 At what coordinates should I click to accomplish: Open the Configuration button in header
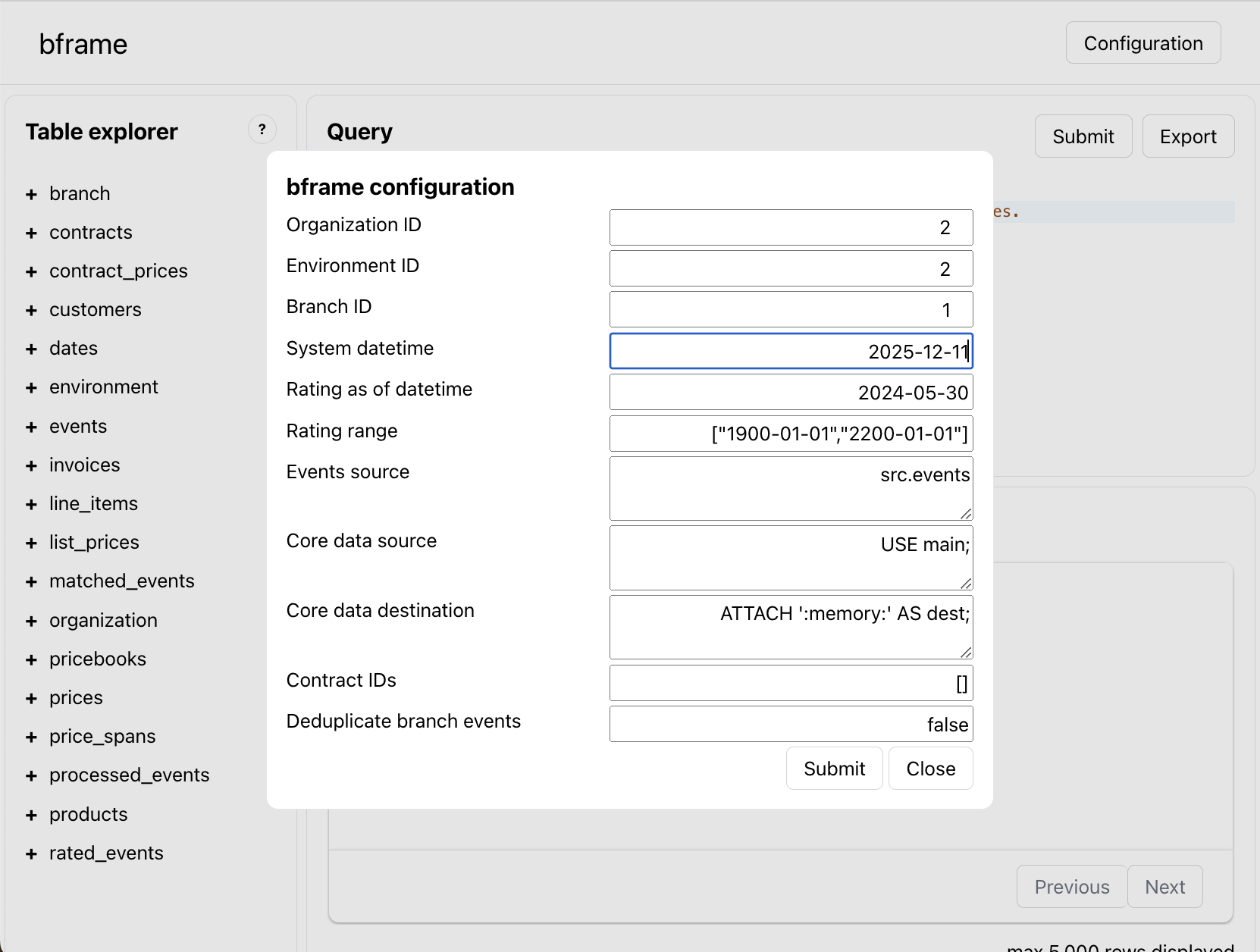pyautogui.click(x=1143, y=43)
